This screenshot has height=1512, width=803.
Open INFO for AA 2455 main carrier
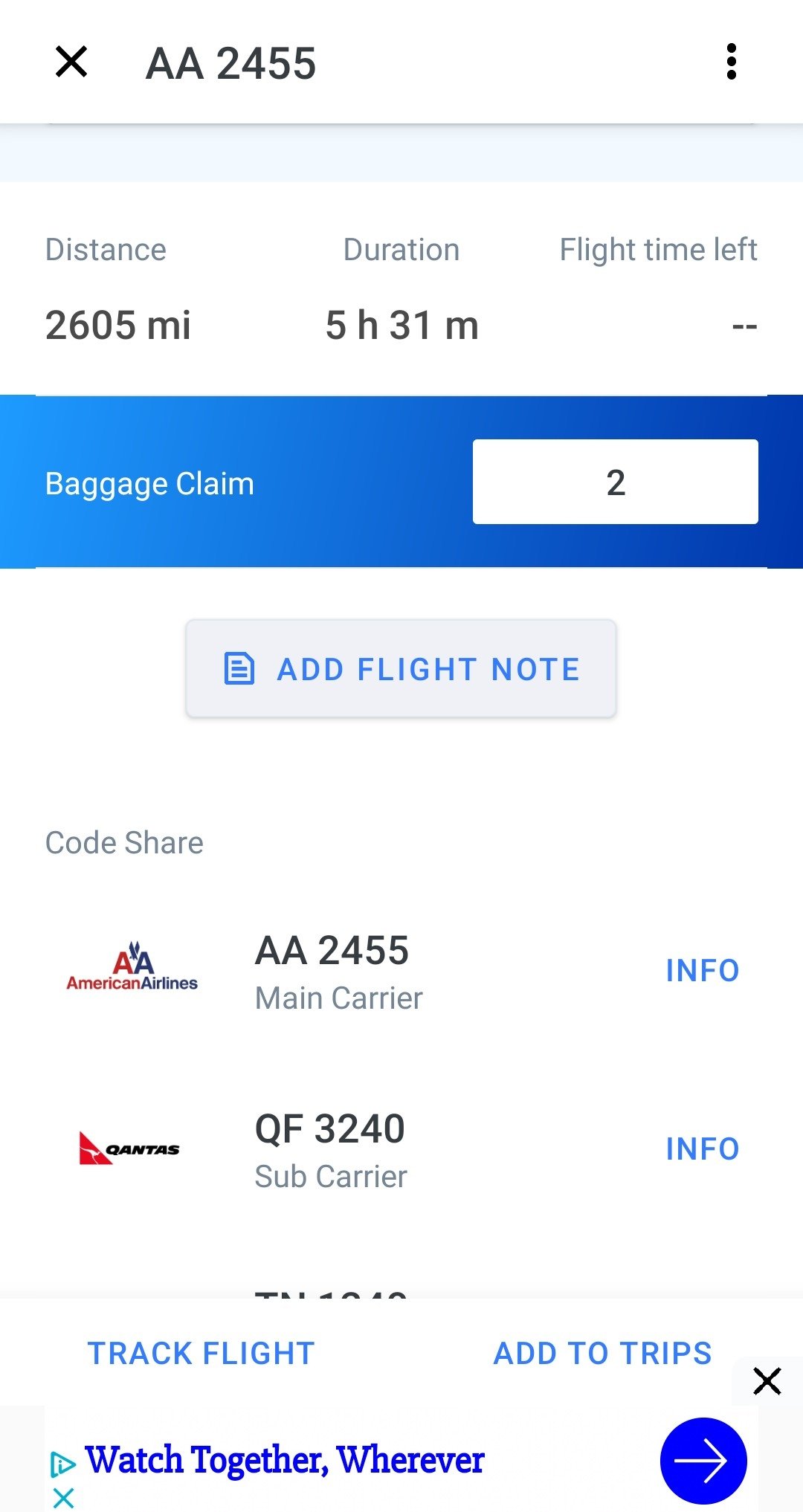[x=702, y=970]
